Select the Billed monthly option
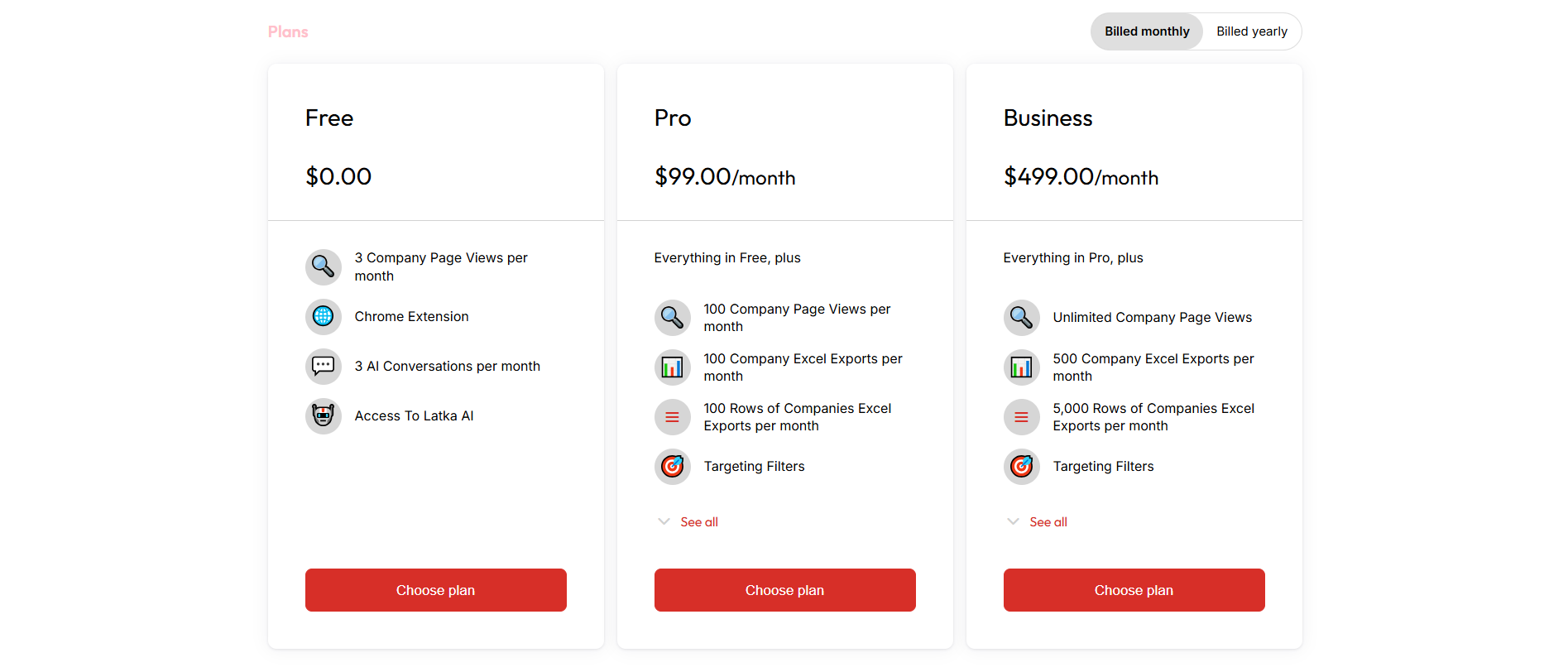 click(x=1147, y=31)
